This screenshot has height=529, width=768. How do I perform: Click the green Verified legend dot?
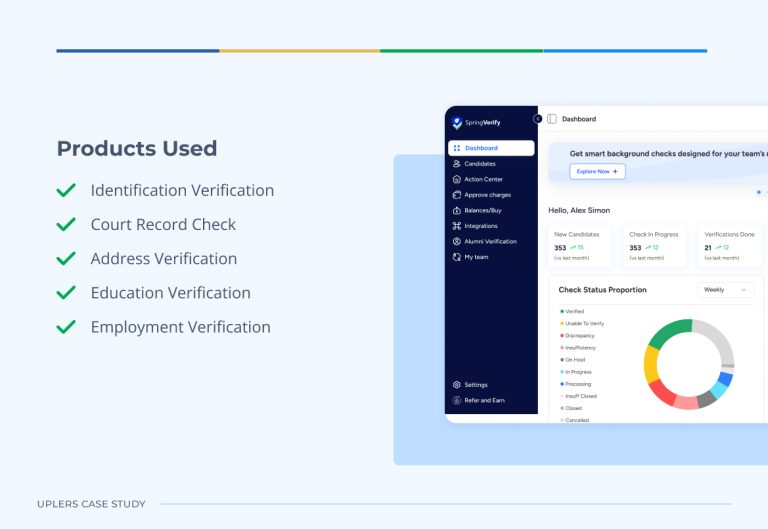pyautogui.click(x=562, y=312)
